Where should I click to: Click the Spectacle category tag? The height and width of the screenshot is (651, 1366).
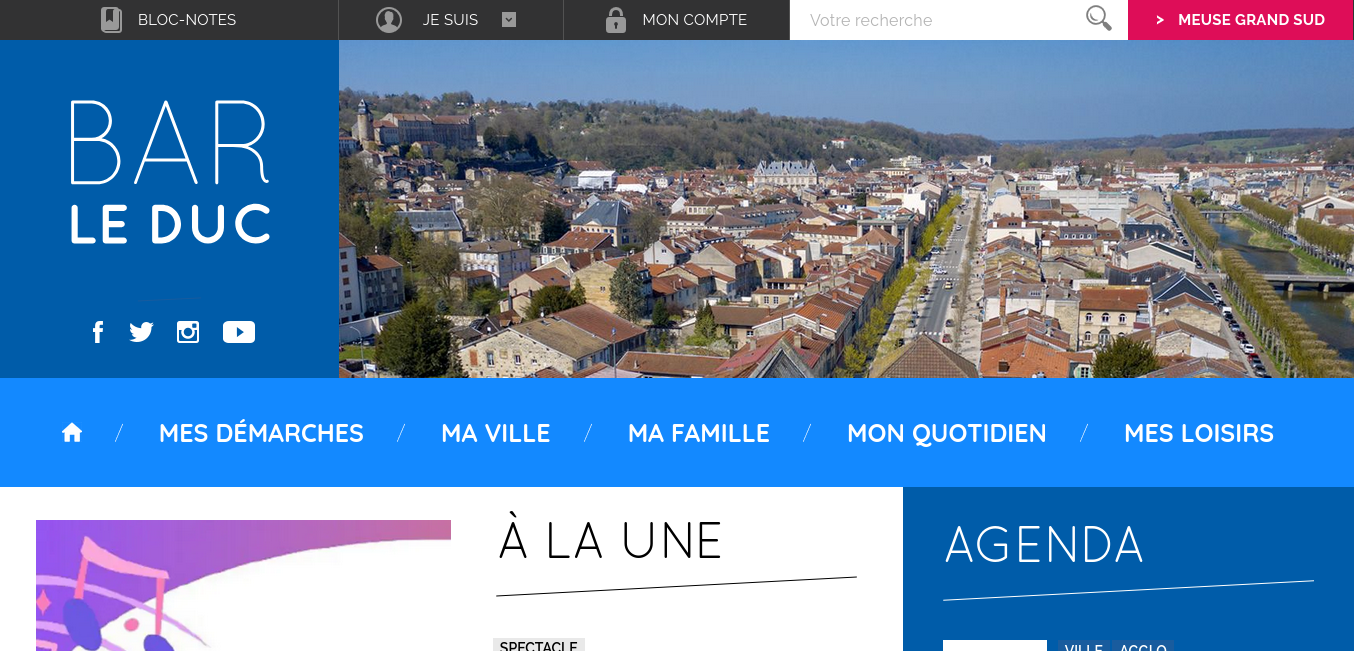click(x=539, y=645)
